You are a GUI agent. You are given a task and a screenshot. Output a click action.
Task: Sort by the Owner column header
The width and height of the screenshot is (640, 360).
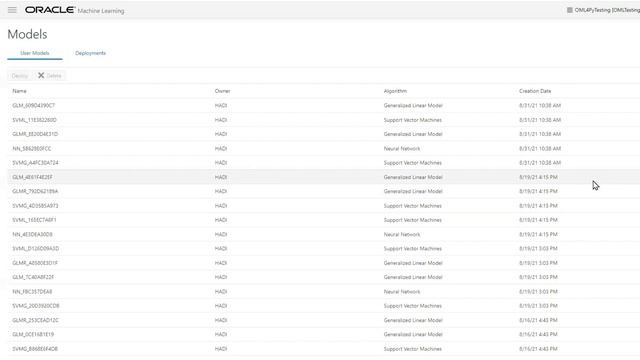coord(222,91)
